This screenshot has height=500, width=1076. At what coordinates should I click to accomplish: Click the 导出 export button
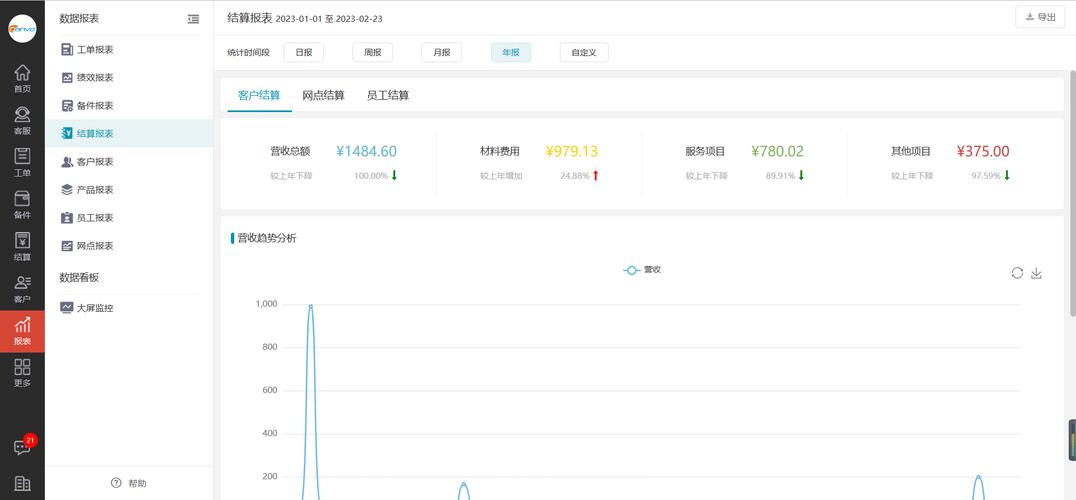tap(1040, 17)
